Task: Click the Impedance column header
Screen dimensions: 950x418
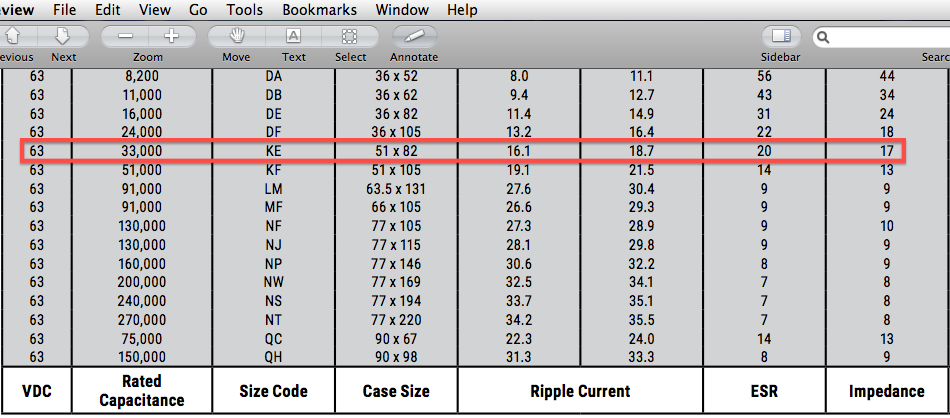Action: click(888, 391)
